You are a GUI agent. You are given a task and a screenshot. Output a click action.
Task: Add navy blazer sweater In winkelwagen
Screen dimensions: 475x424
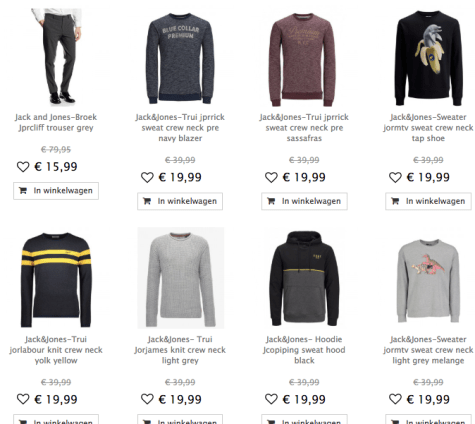(180, 201)
